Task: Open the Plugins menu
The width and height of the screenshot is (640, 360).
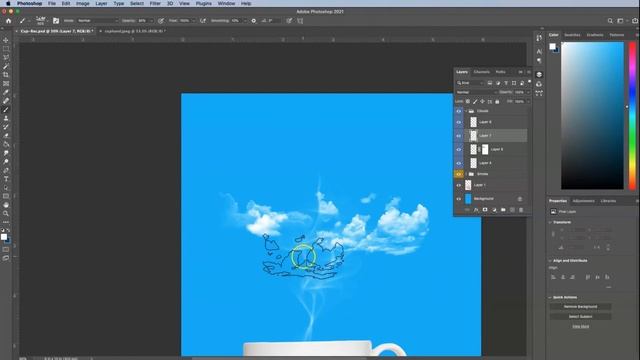Action: pyautogui.click(x=204, y=3)
